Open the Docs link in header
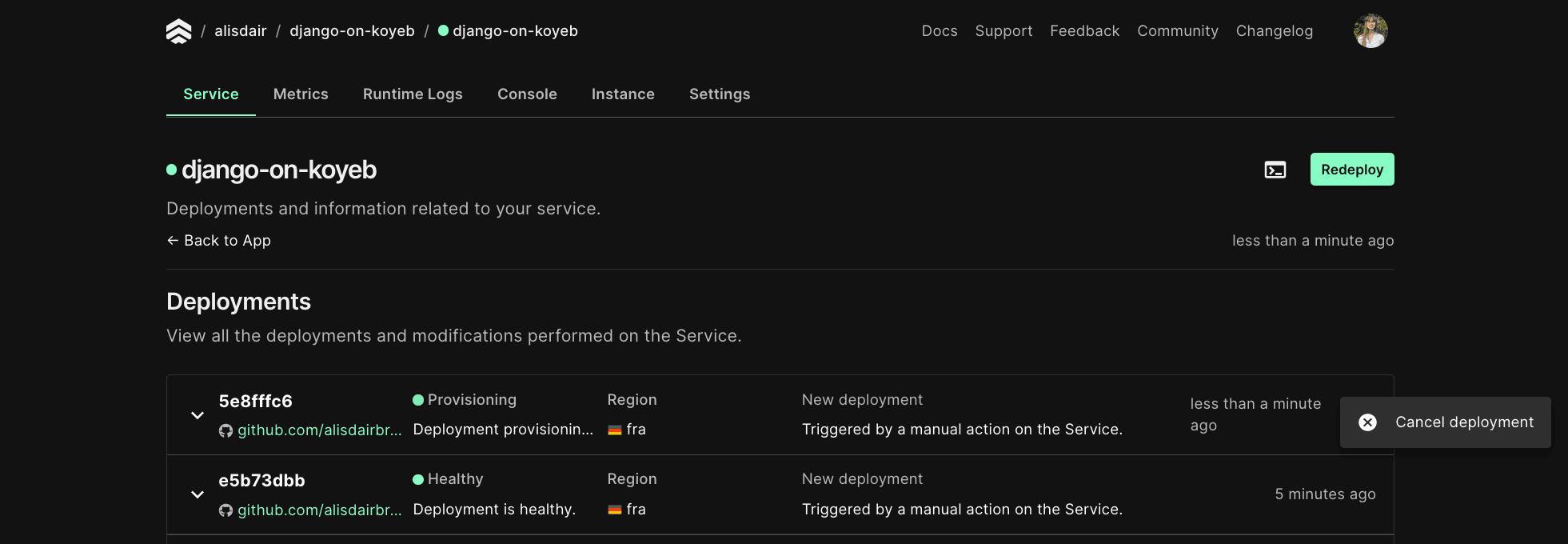 [940, 31]
